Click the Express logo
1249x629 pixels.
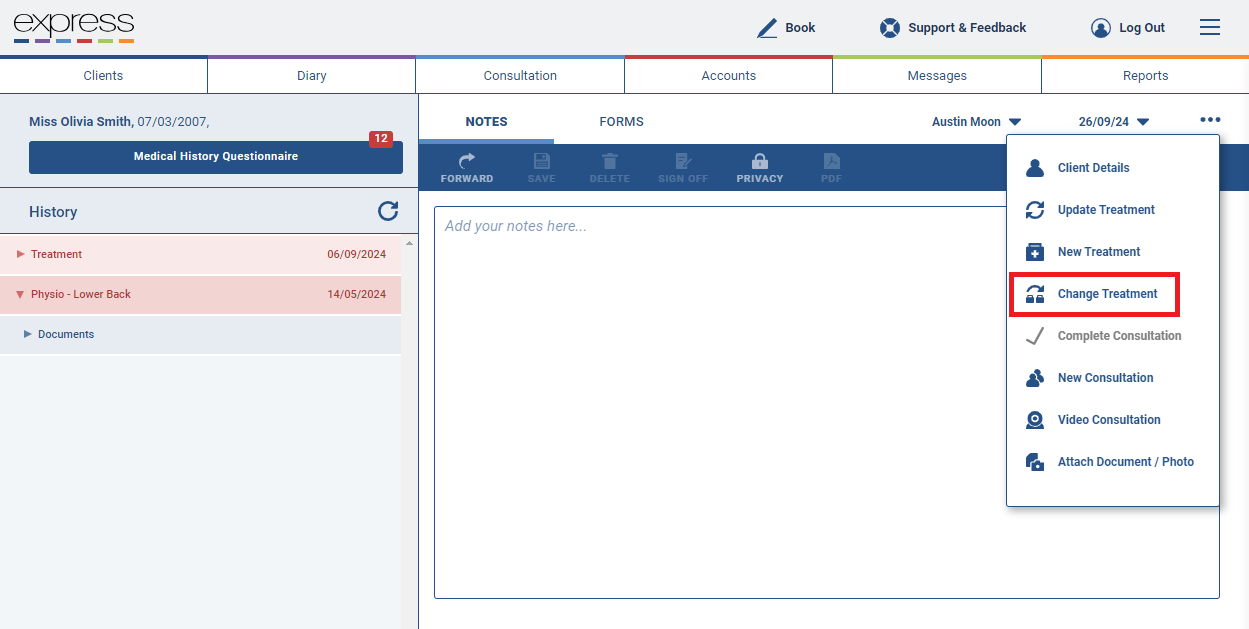tap(74, 27)
